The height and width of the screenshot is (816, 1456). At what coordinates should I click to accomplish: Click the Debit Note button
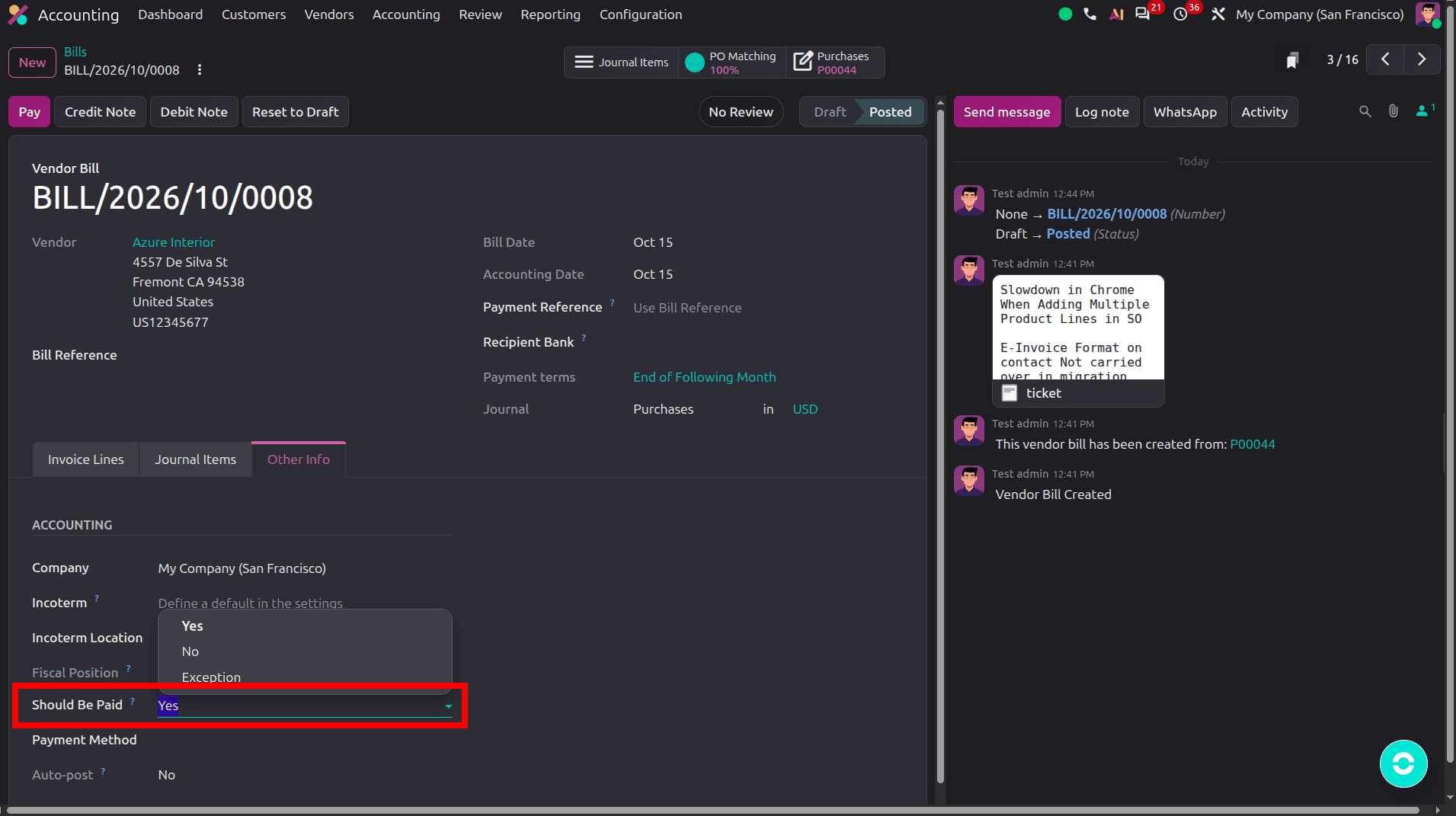point(194,112)
